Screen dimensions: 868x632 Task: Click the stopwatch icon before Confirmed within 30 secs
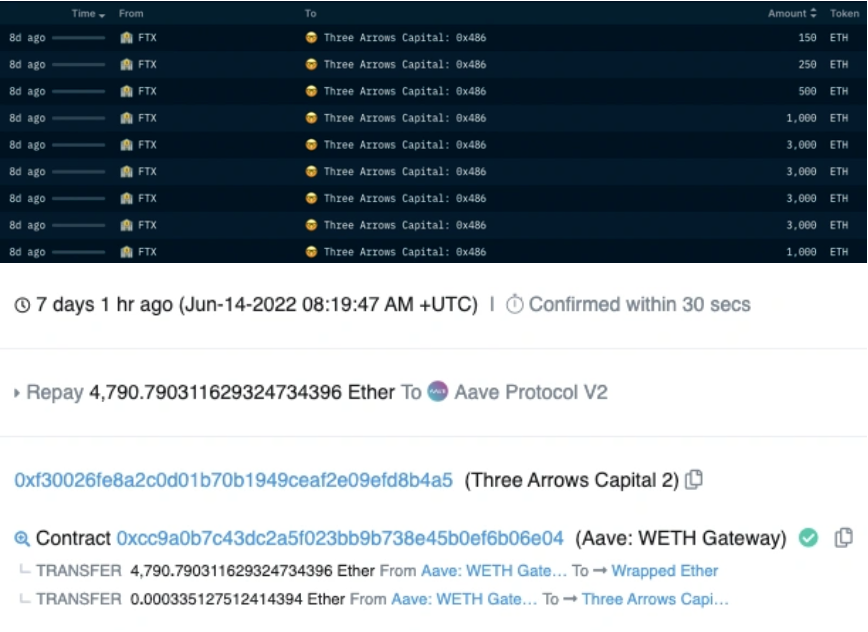pos(514,304)
